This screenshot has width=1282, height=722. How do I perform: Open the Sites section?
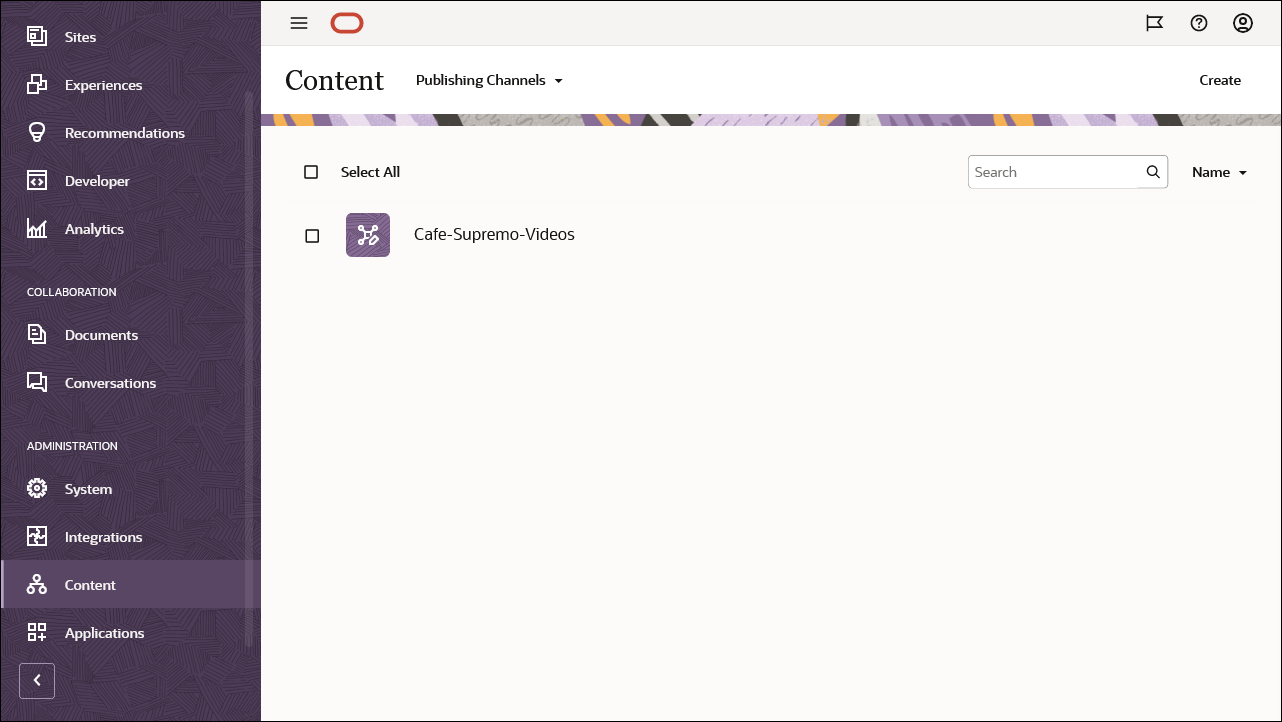79,36
